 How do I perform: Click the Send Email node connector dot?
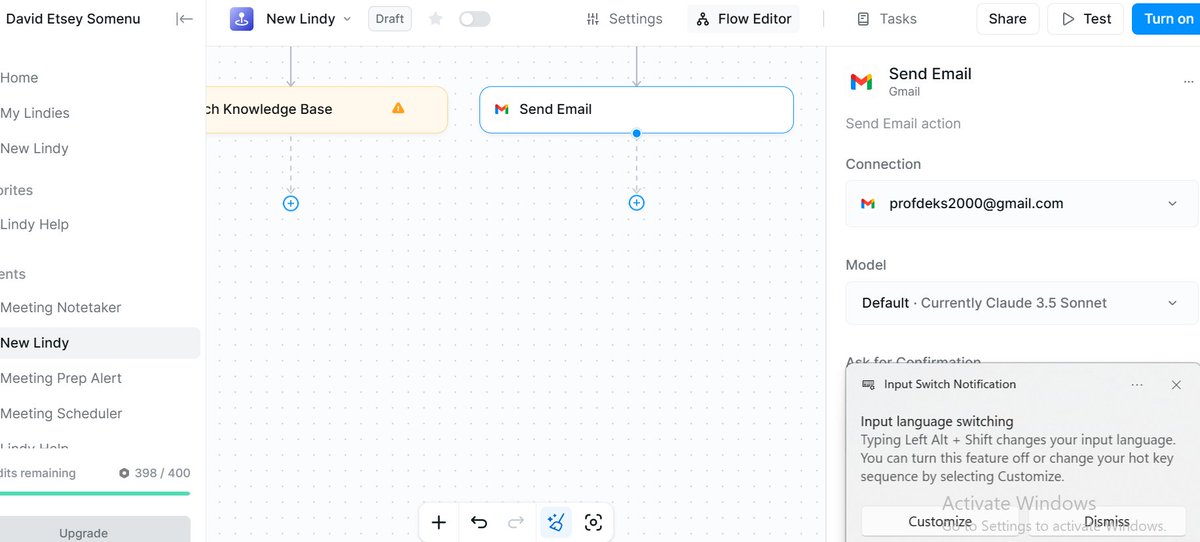click(x=636, y=133)
